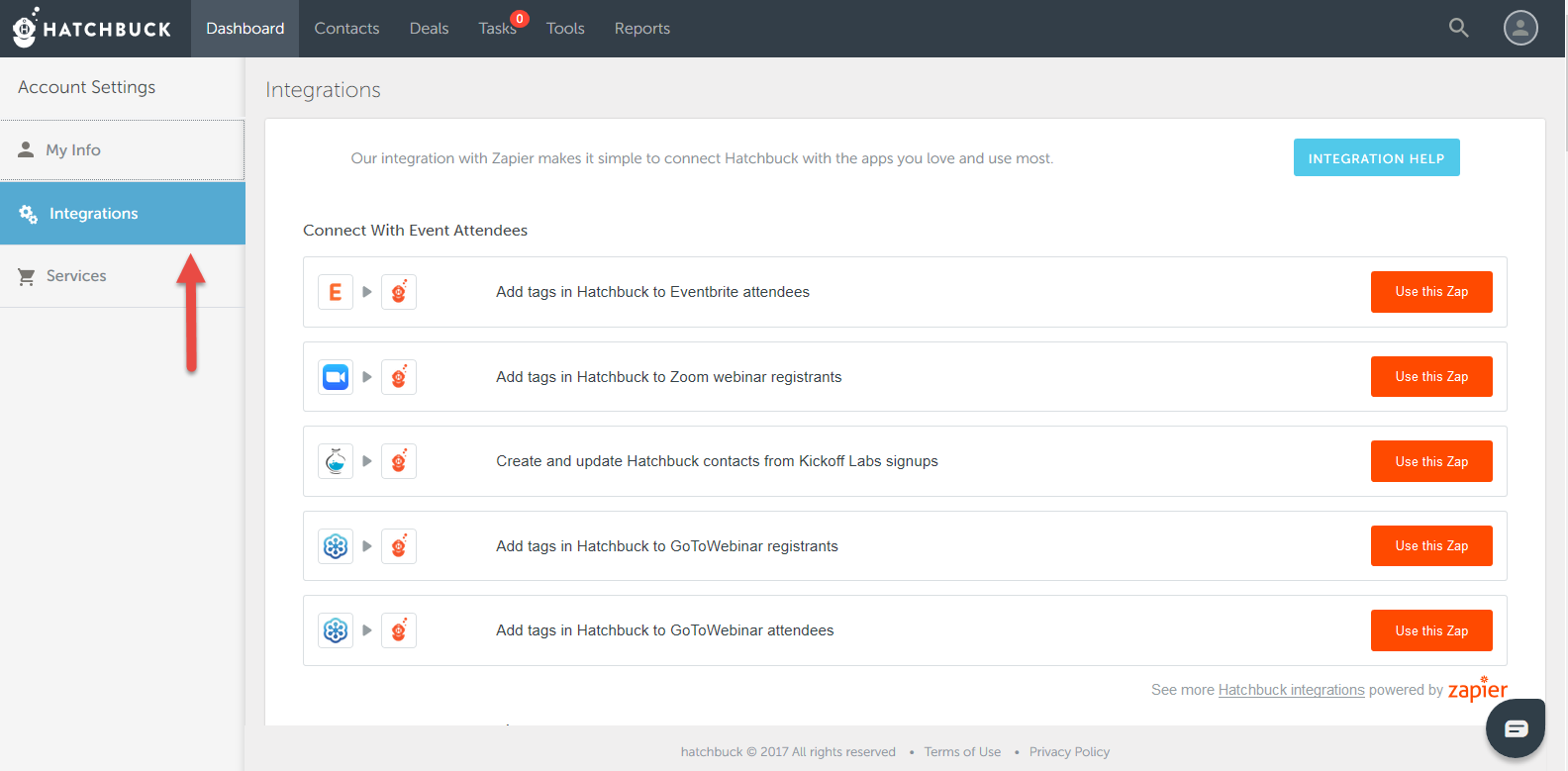Open the Reports menu

642,29
